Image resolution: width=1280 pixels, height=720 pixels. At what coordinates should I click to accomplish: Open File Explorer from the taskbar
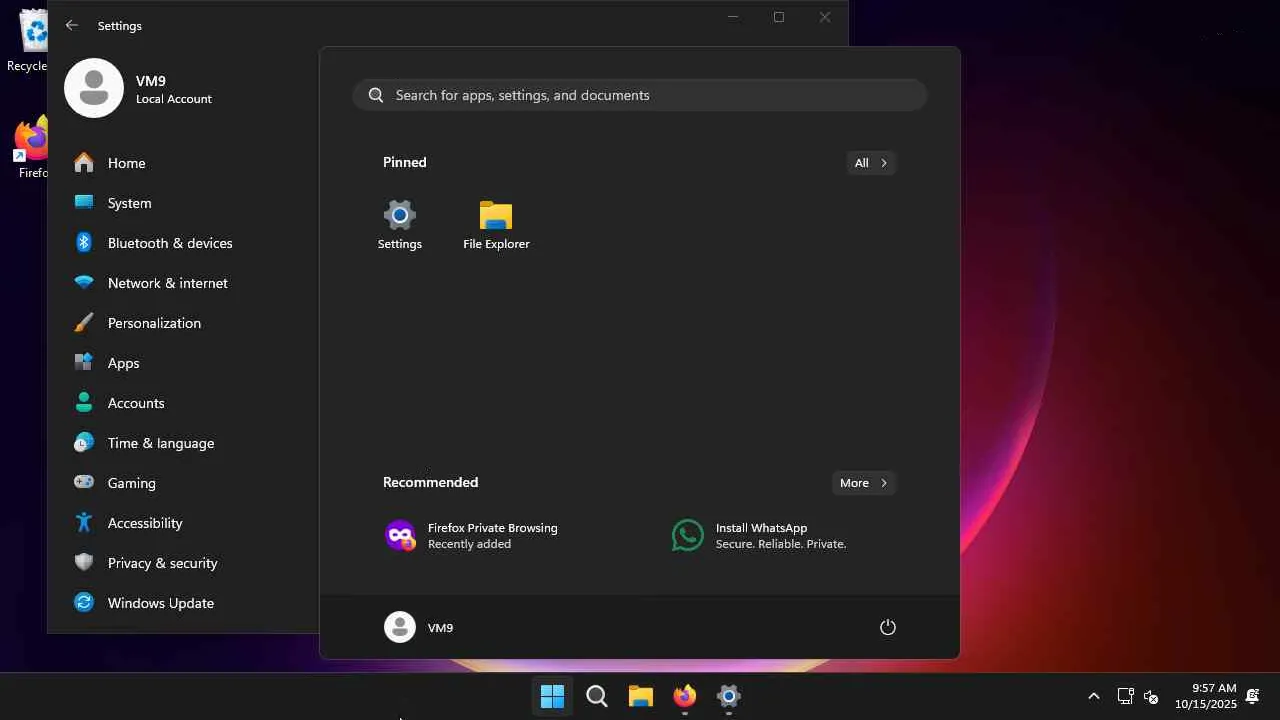click(641, 696)
